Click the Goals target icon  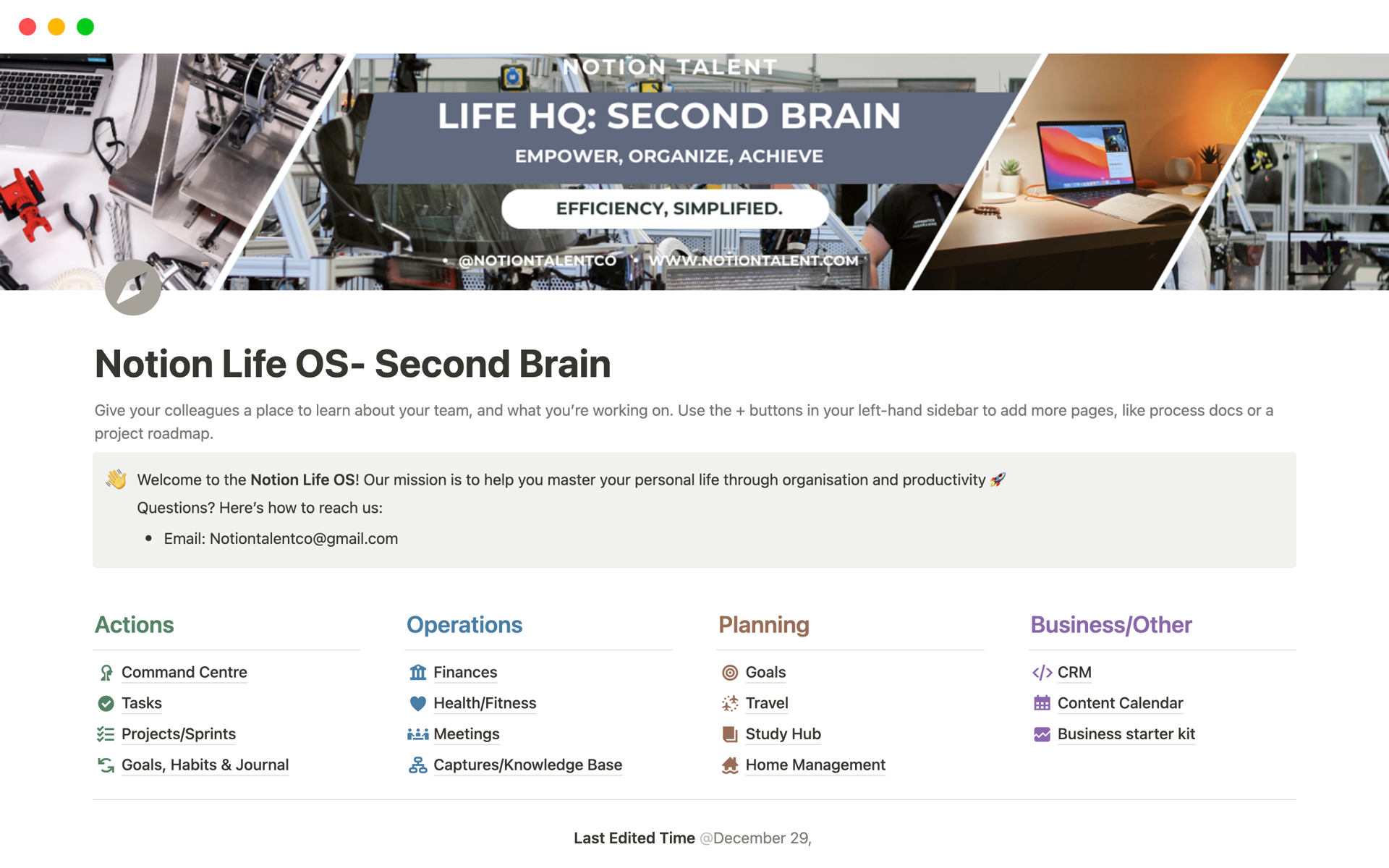point(730,673)
